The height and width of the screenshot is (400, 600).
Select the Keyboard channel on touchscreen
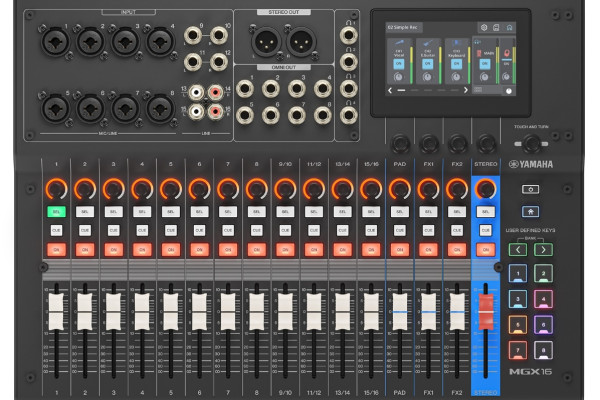(456, 53)
